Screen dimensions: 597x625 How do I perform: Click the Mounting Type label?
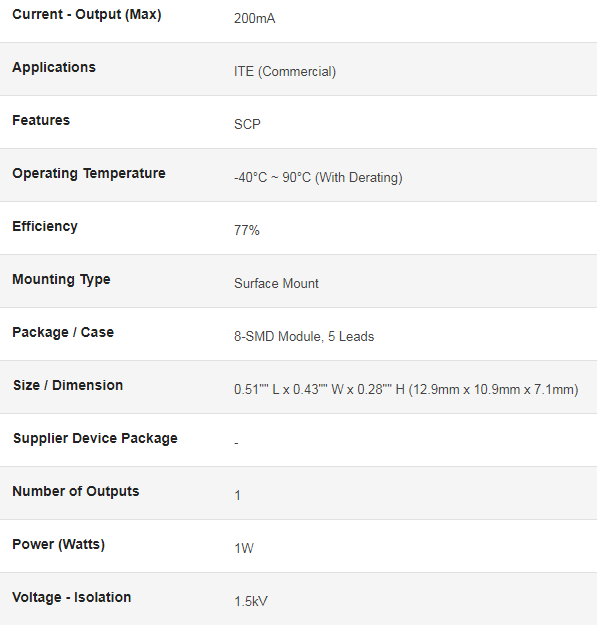(61, 279)
